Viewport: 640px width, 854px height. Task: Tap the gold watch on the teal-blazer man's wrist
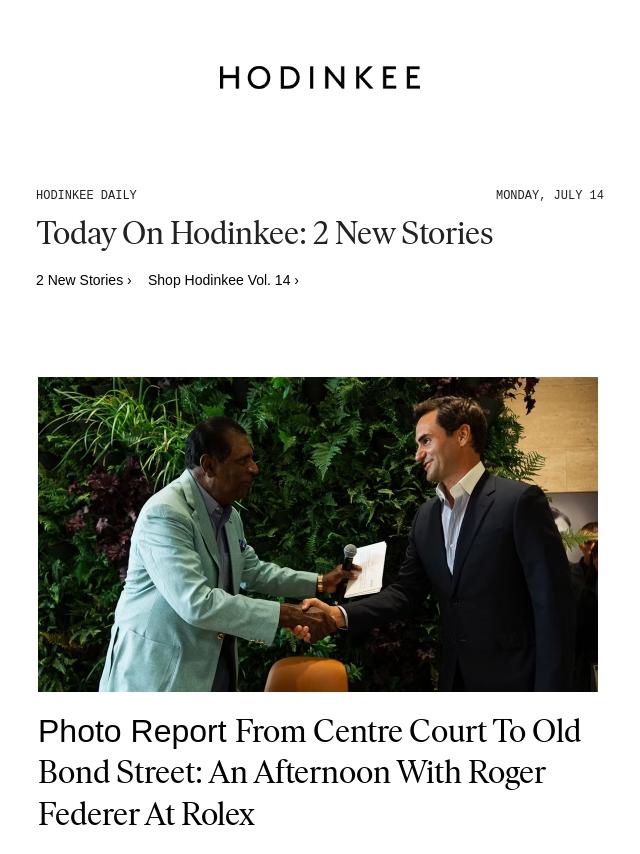320,584
